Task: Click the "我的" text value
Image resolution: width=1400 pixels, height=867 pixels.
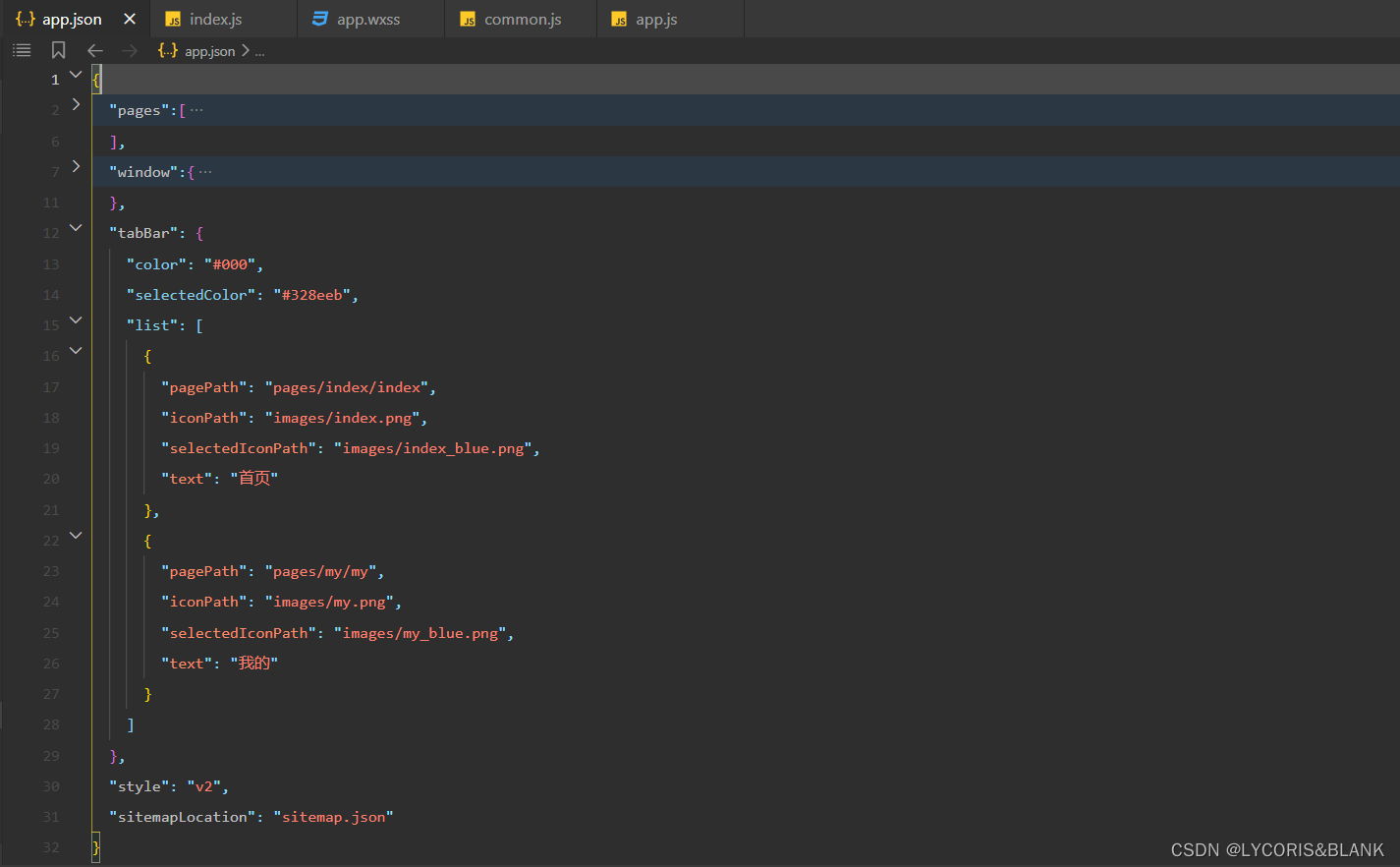Action: tap(254, 664)
